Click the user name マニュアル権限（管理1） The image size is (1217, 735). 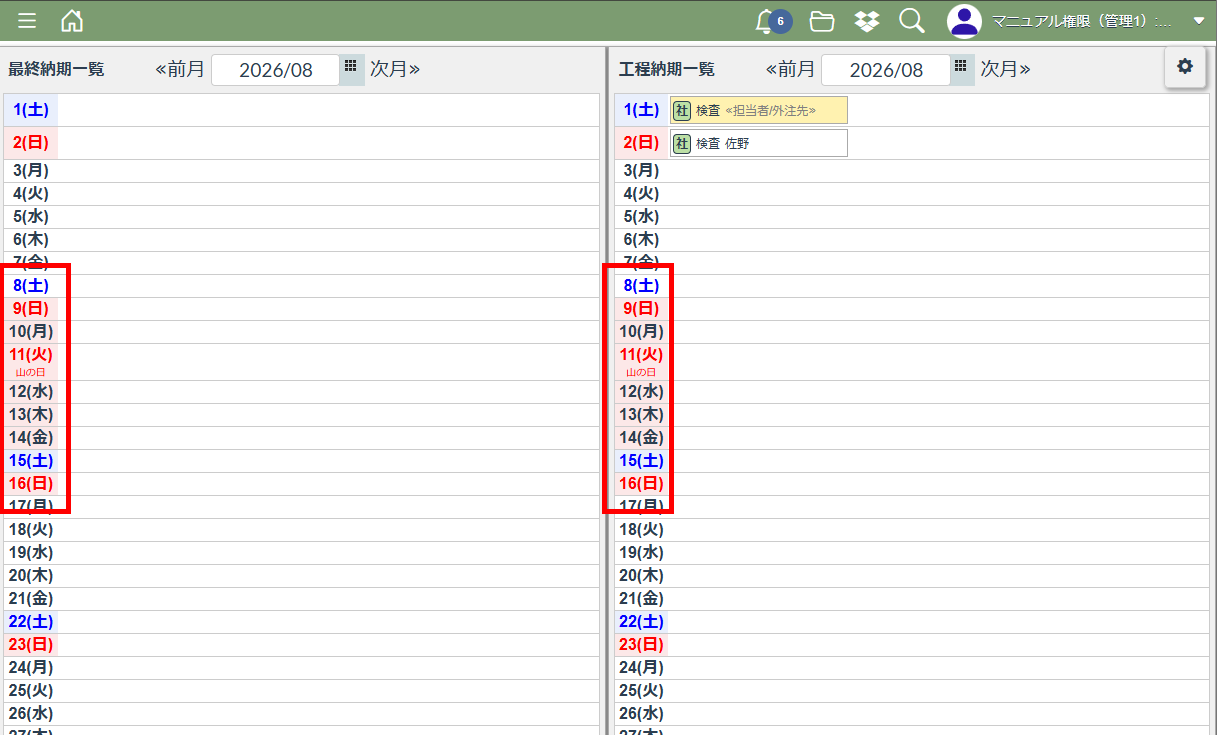(1082, 21)
